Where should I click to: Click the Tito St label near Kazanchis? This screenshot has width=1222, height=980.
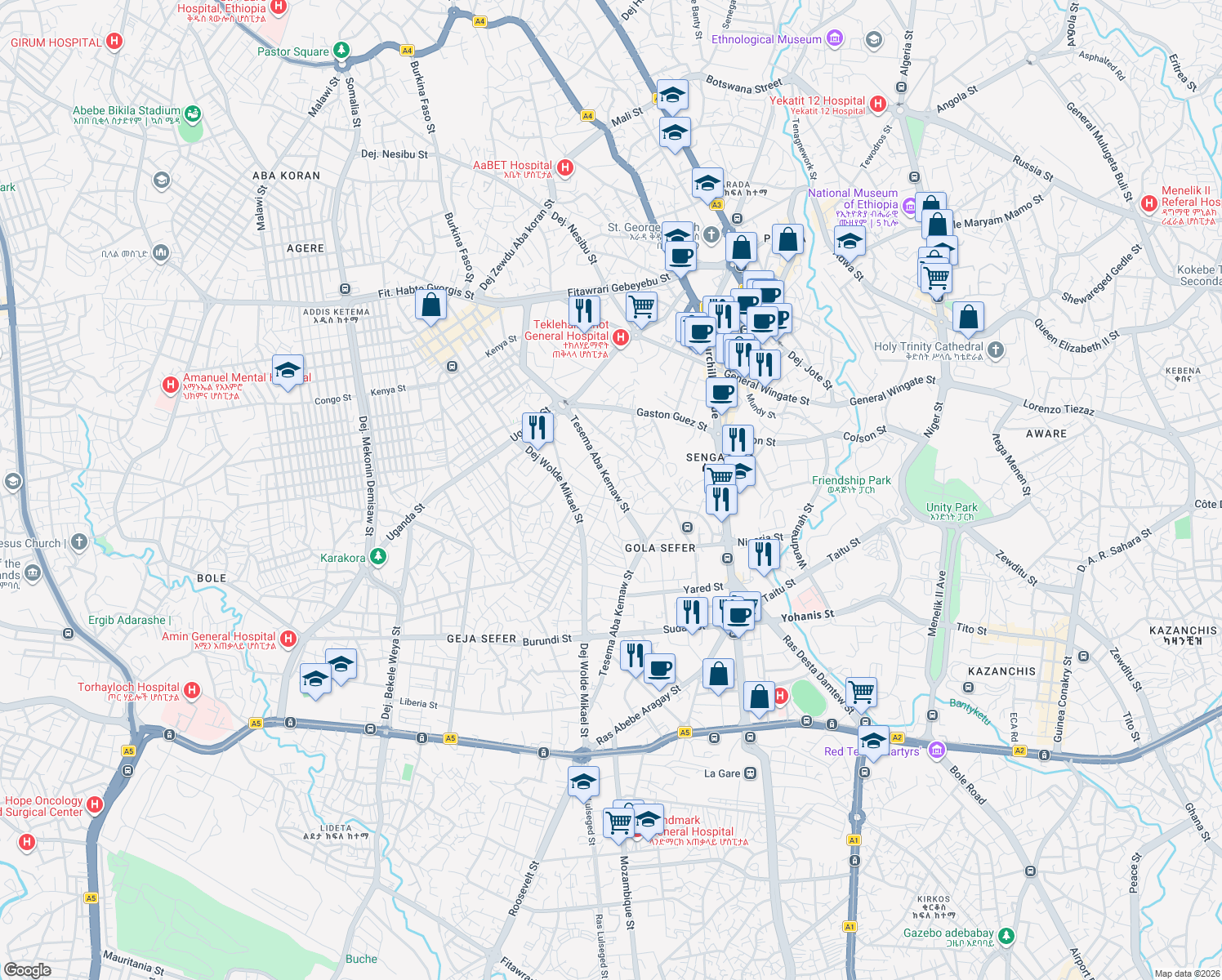971,629
